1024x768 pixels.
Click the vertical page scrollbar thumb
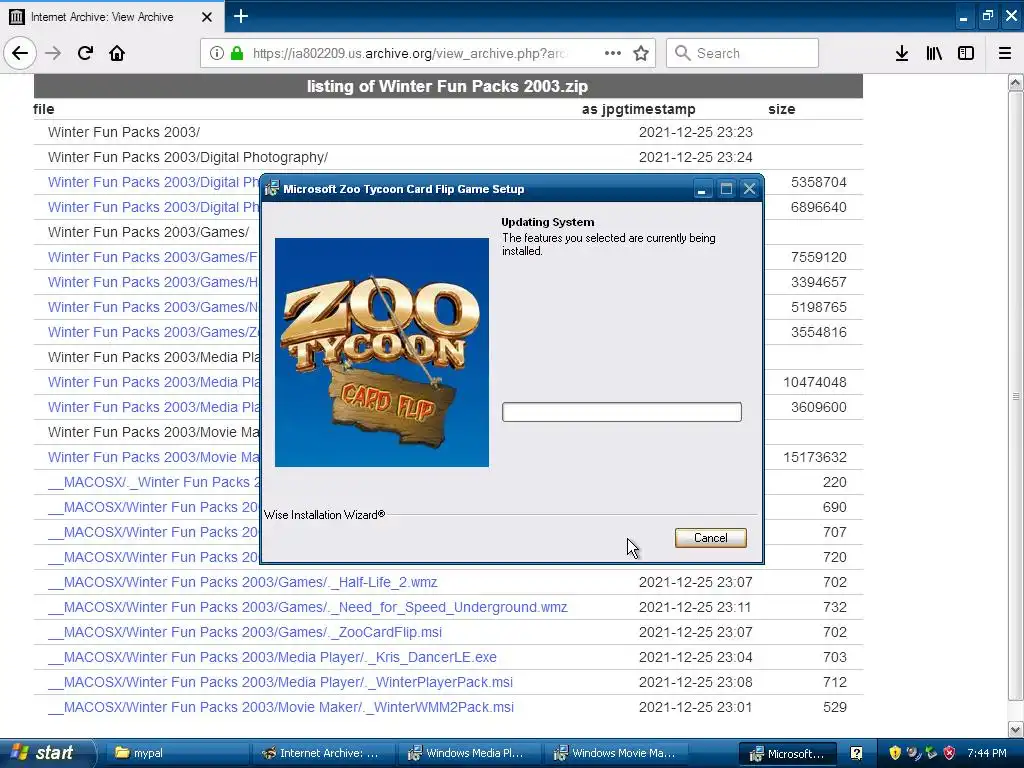point(1016,396)
